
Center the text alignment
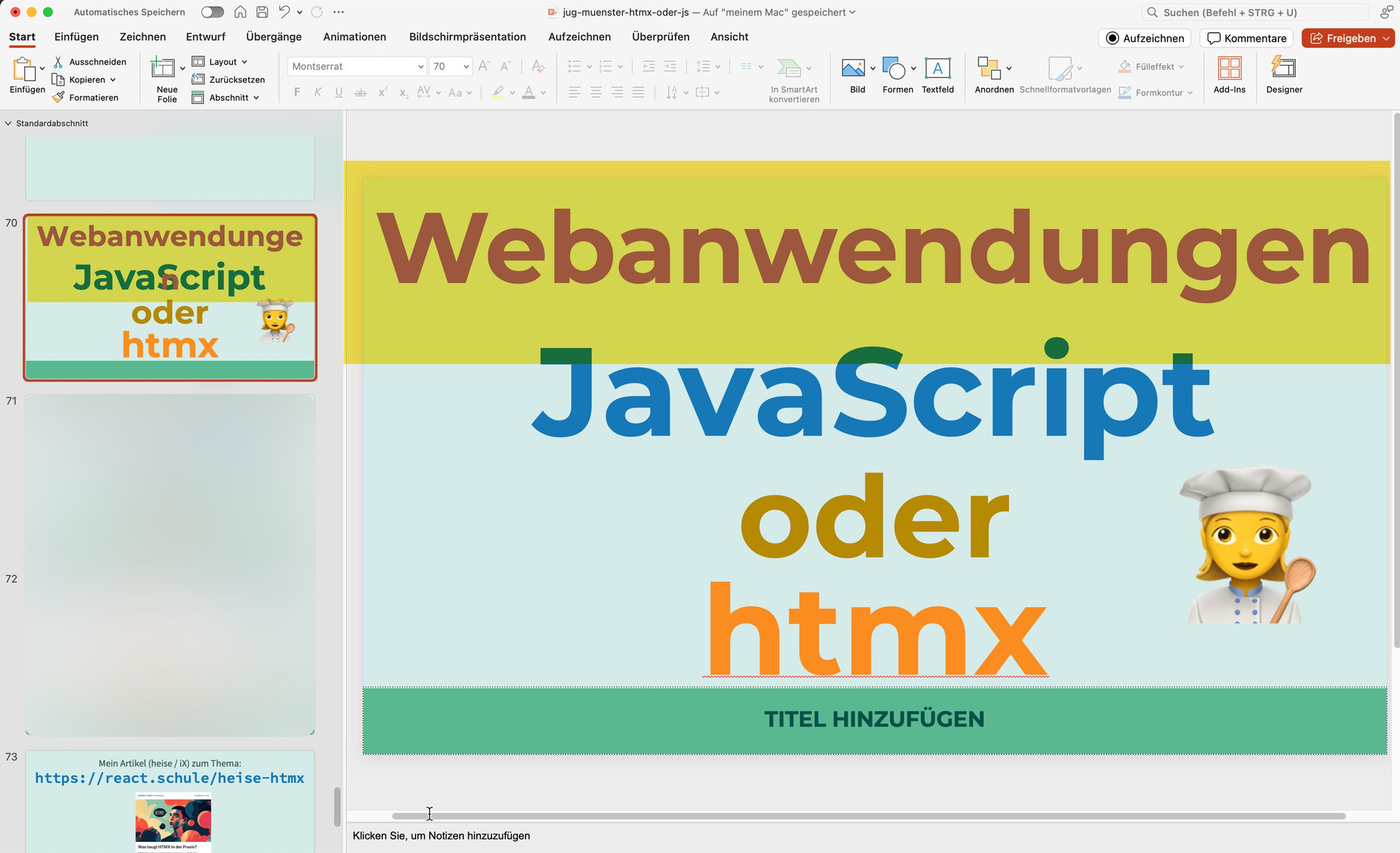coord(596,92)
